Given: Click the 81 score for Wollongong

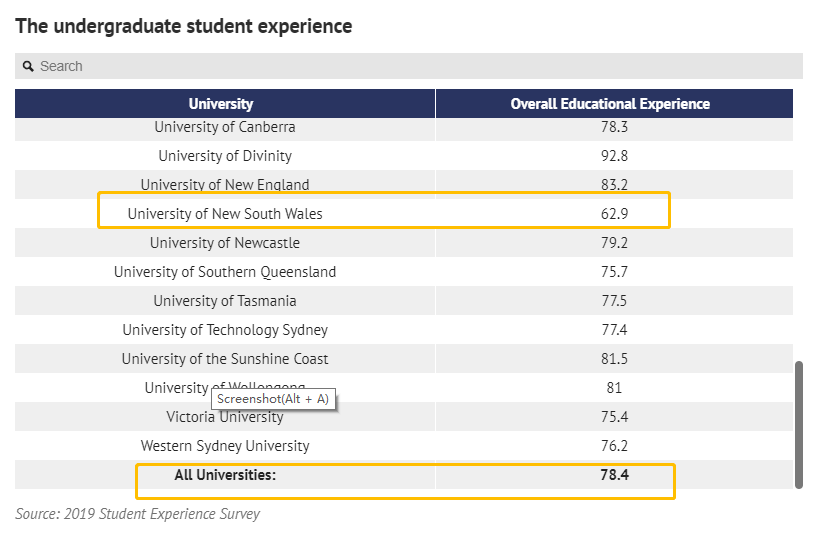Looking at the screenshot, I should point(614,388).
